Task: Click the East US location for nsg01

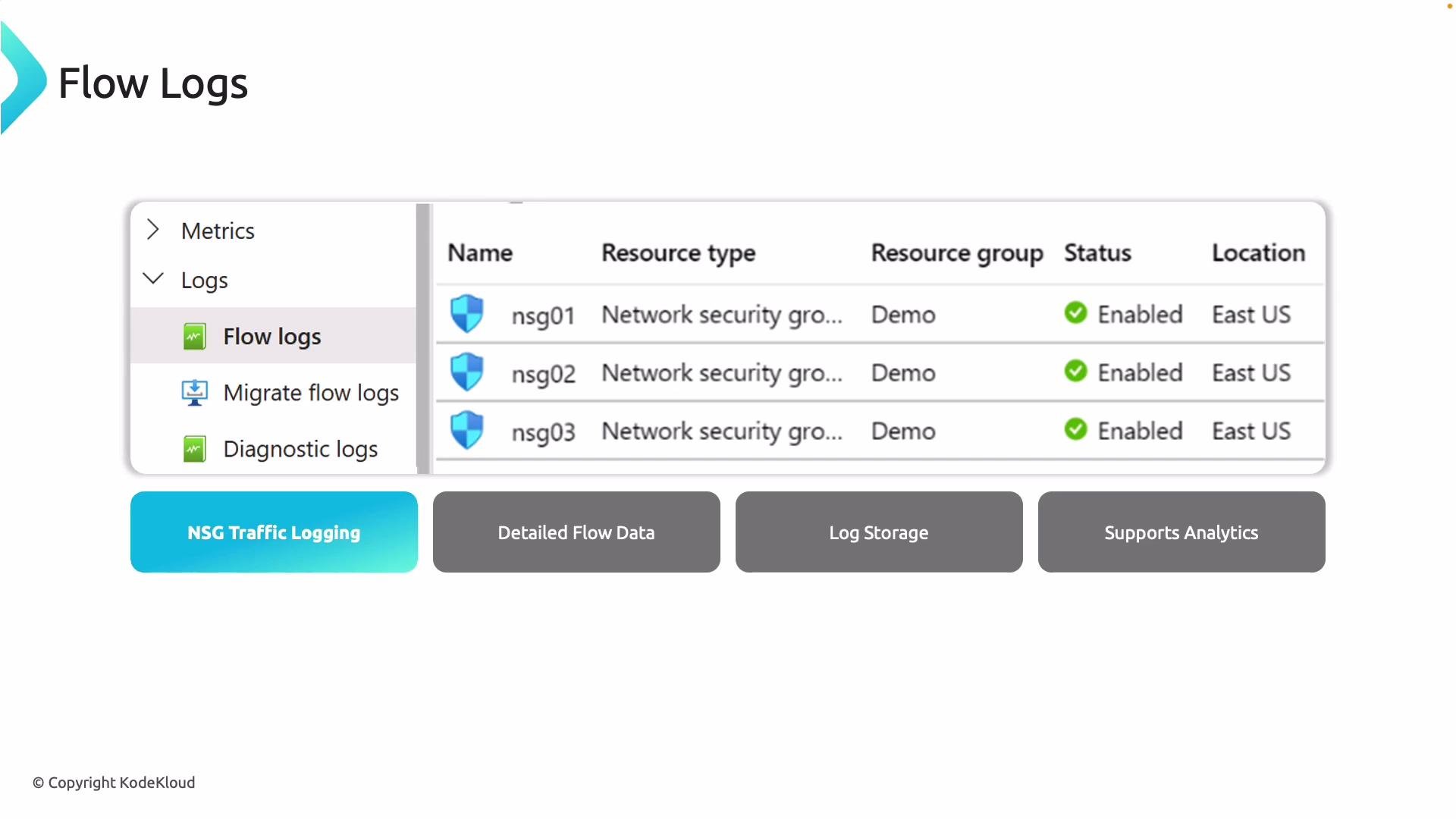Action: click(1251, 314)
